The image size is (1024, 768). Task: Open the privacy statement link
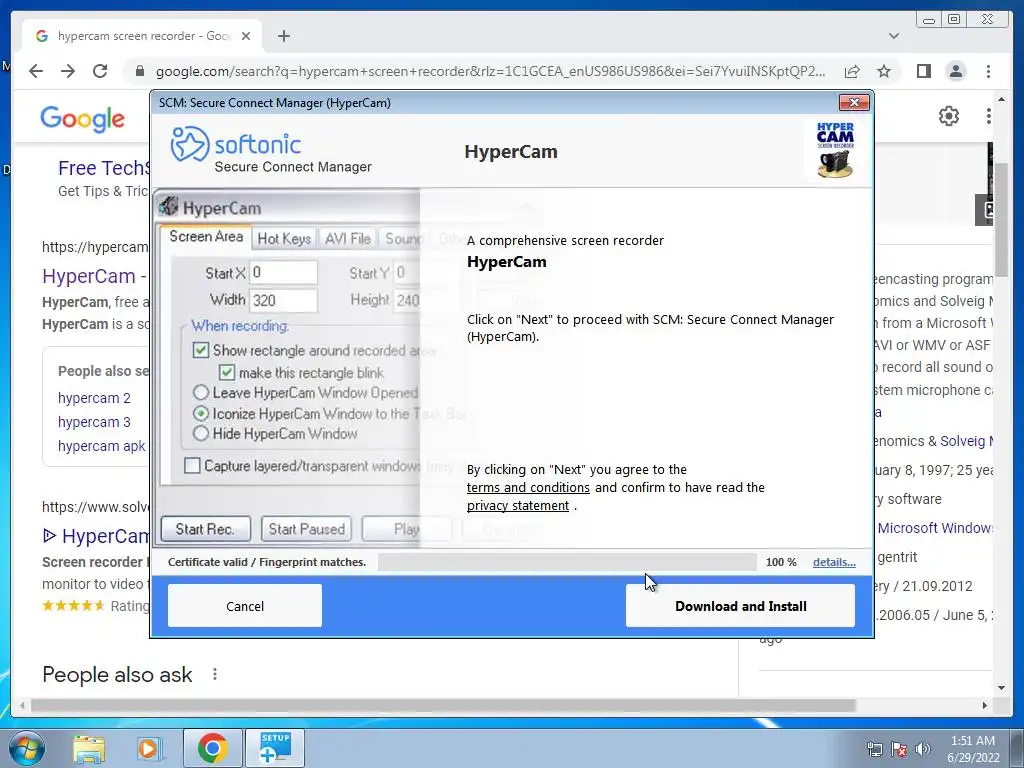[x=518, y=506]
